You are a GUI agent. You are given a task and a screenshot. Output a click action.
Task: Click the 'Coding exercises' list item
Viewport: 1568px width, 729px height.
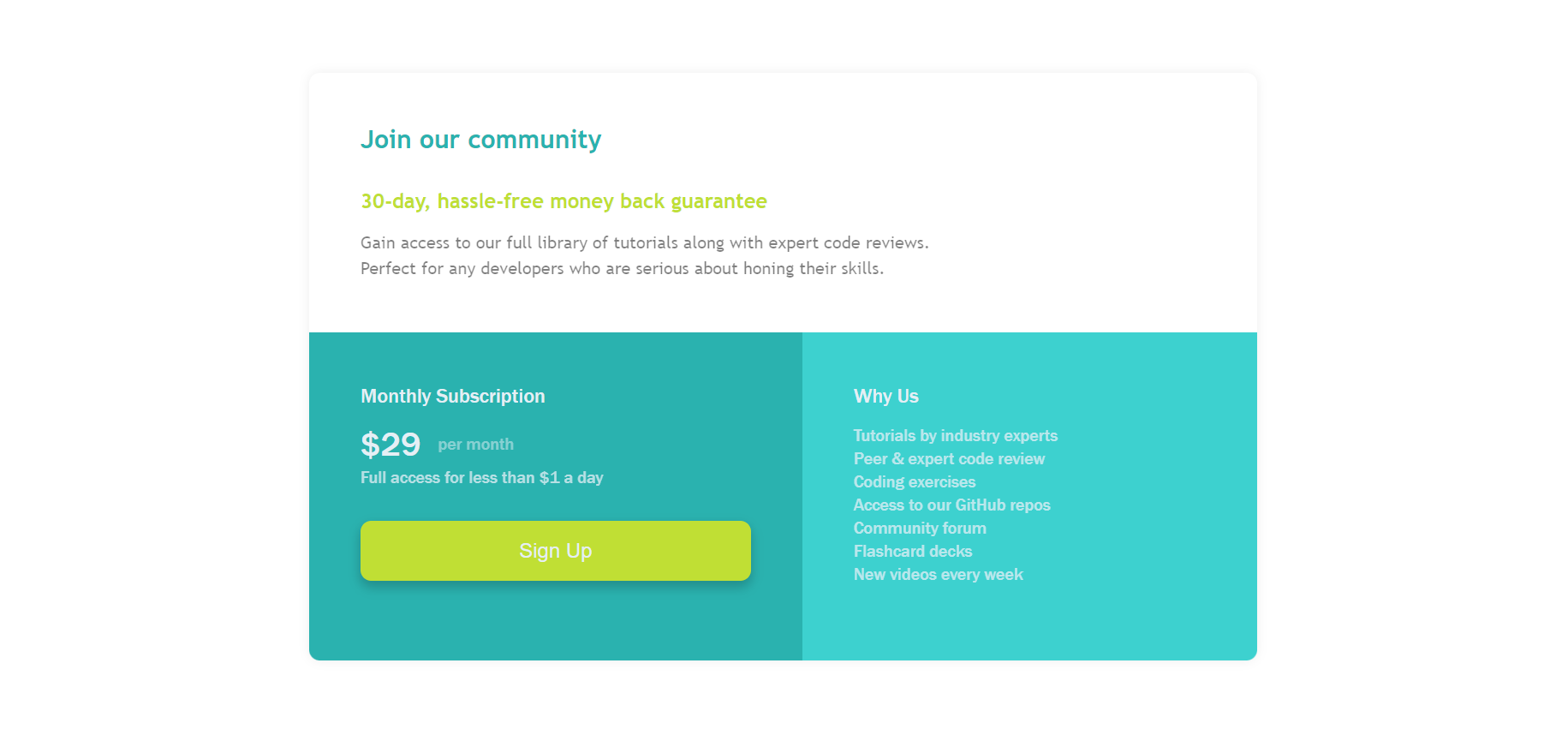click(914, 482)
